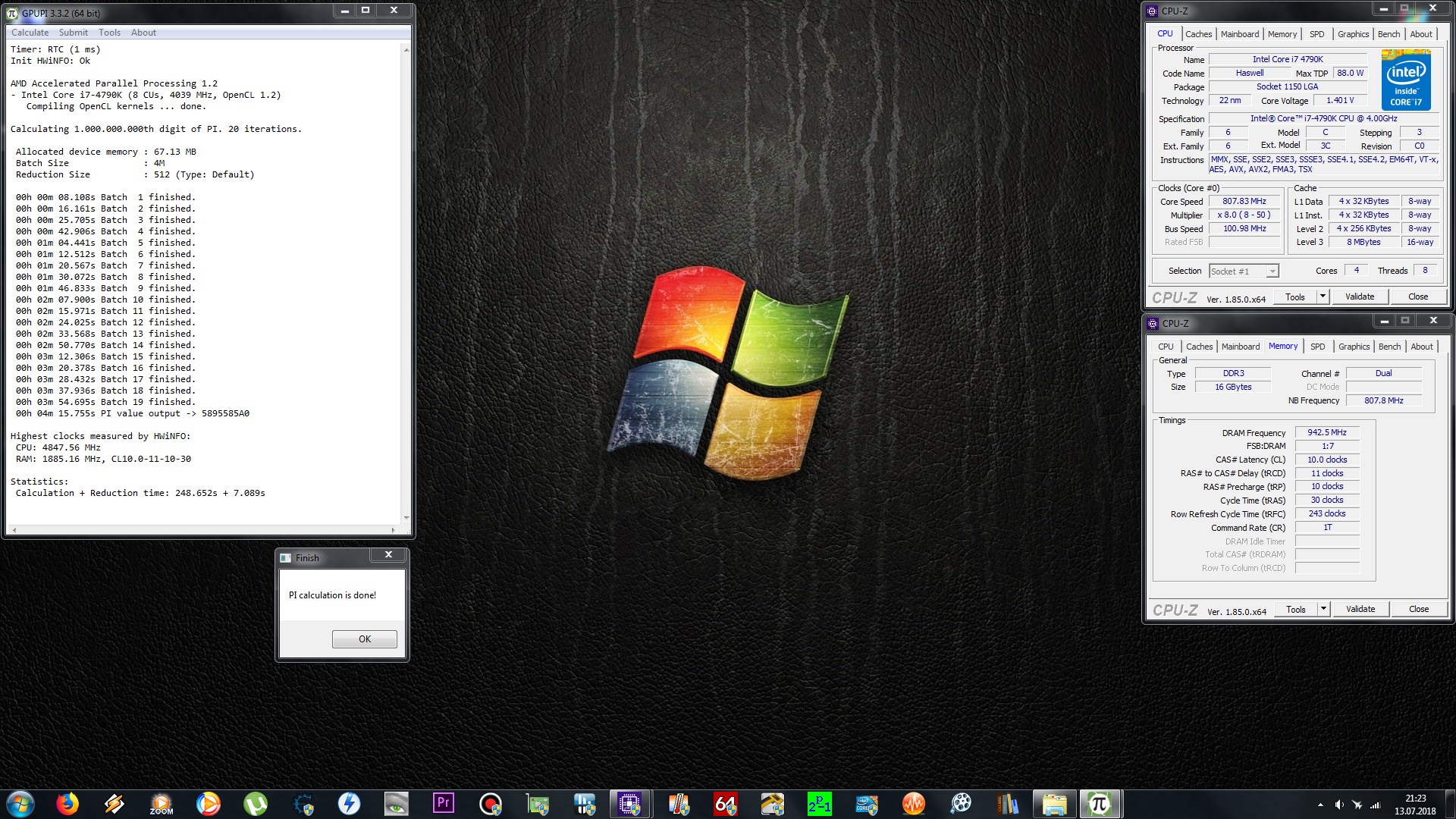Open the Submit menu in GPUPI
This screenshot has height=819, width=1456.
pyautogui.click(x=74, y=33)
